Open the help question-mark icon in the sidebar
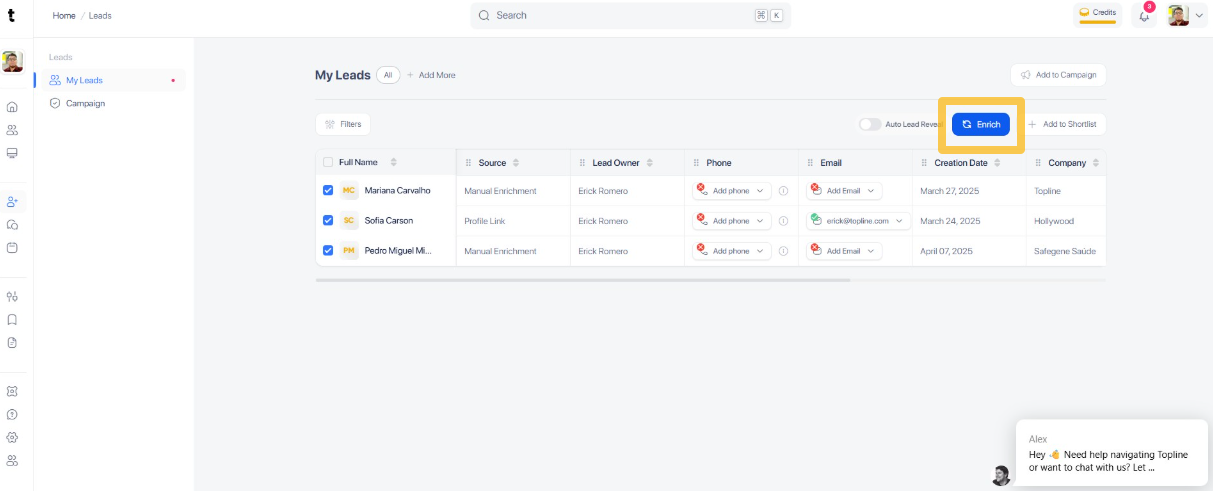This screenshot has height=491, width=1213. (x=12, y=414)
